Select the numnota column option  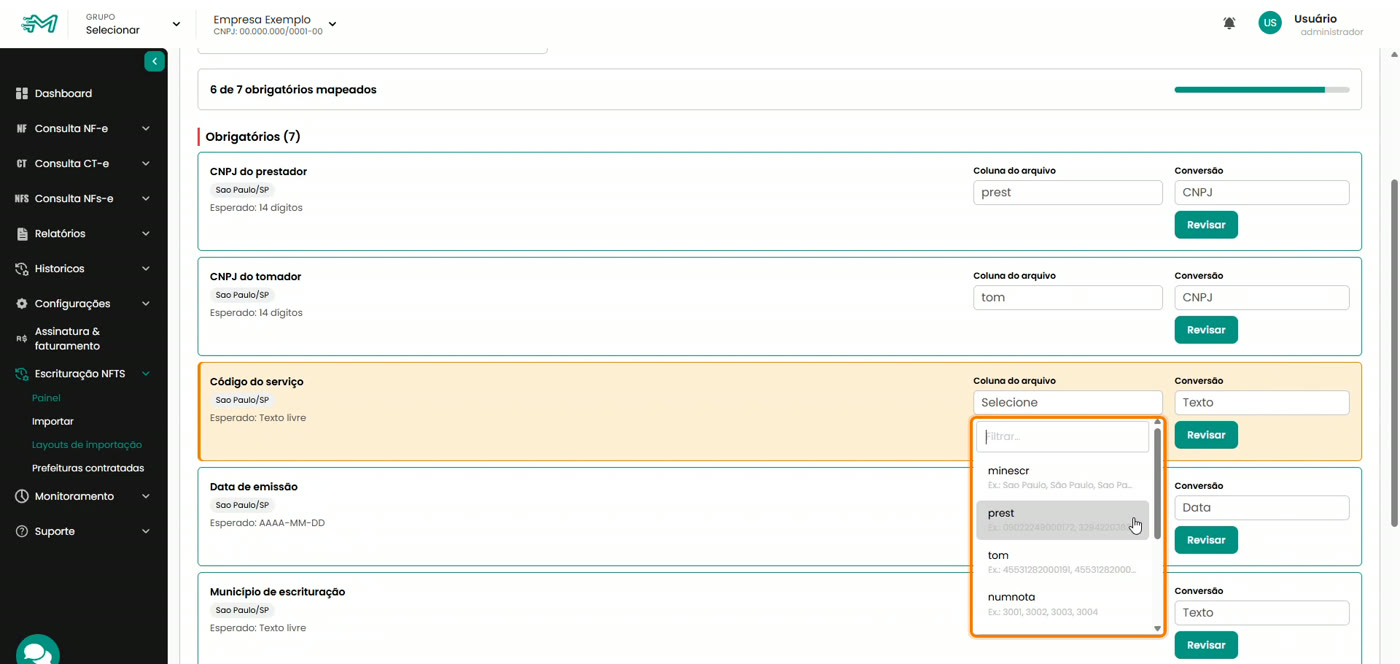1062,604
